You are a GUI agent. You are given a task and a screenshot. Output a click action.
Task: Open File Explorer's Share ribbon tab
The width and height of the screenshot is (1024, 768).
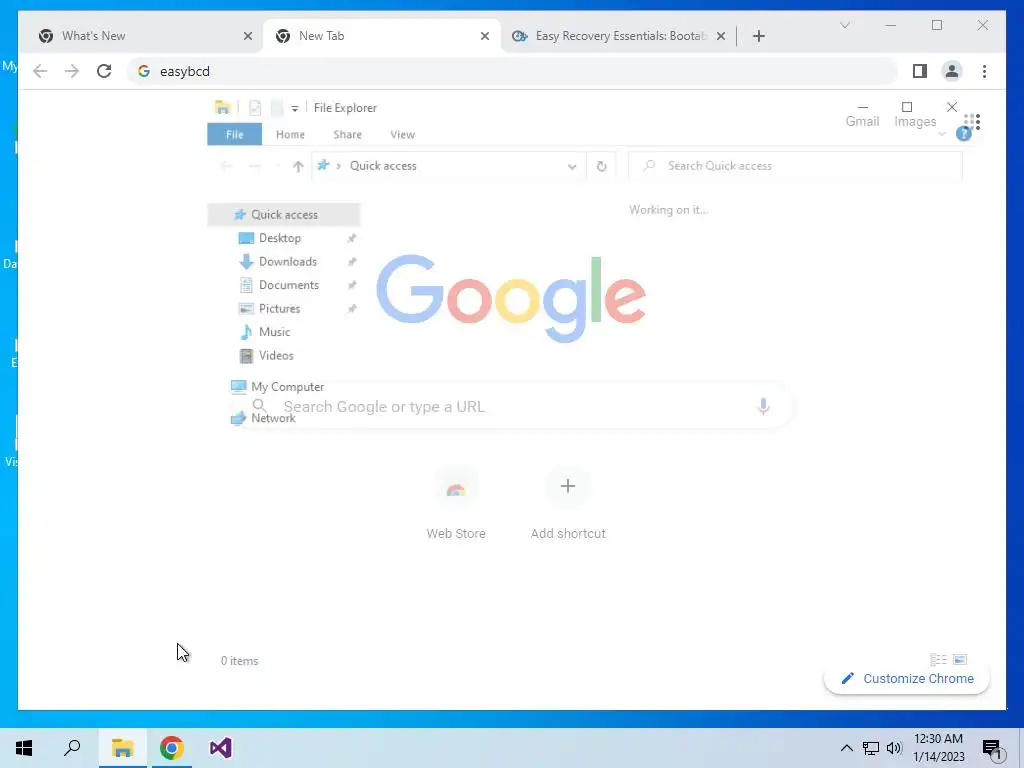pyautogui.click(x=347, y=135)
